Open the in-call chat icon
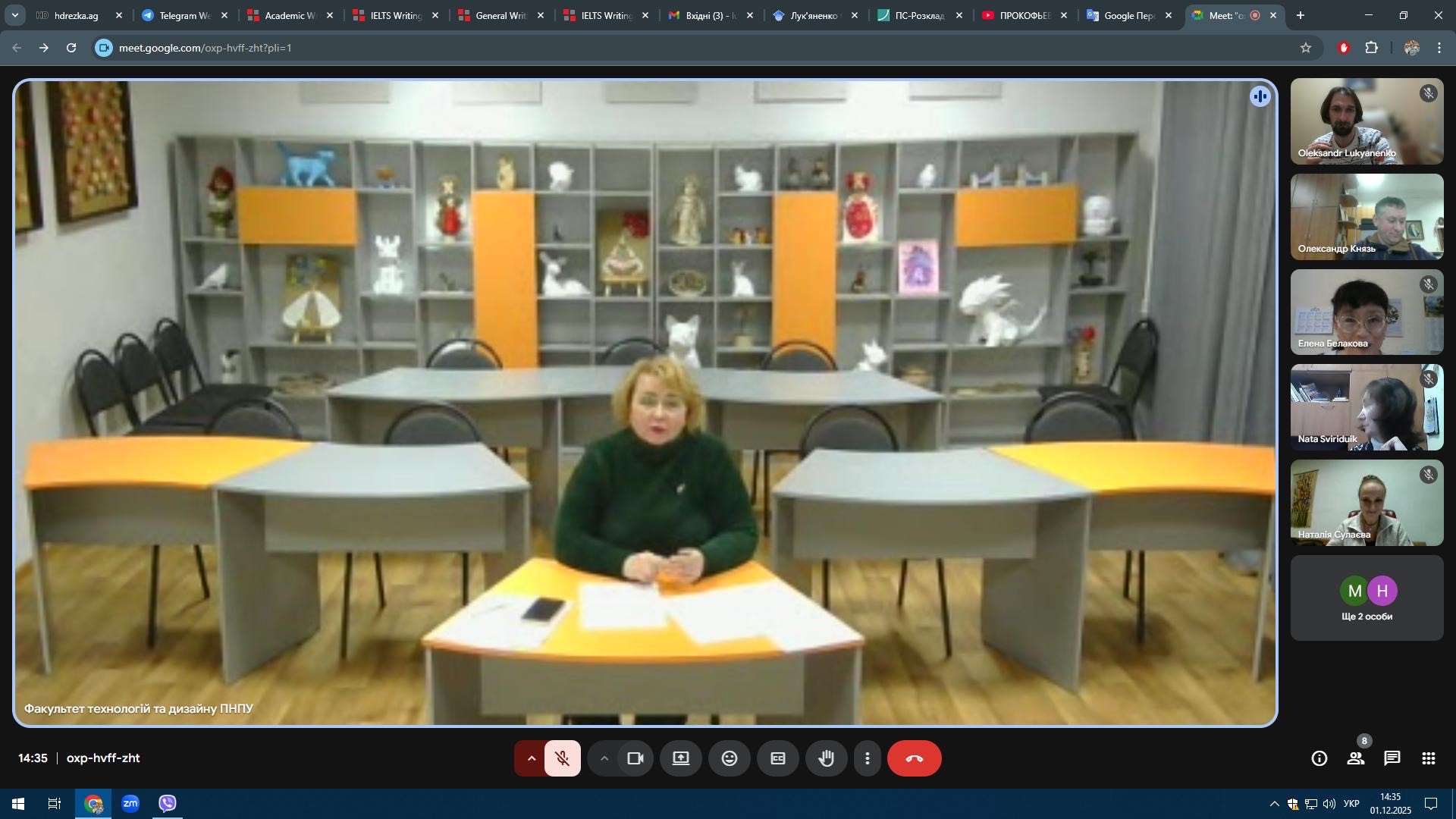This screenshot has width=1456, height=819. [1392, 758]
